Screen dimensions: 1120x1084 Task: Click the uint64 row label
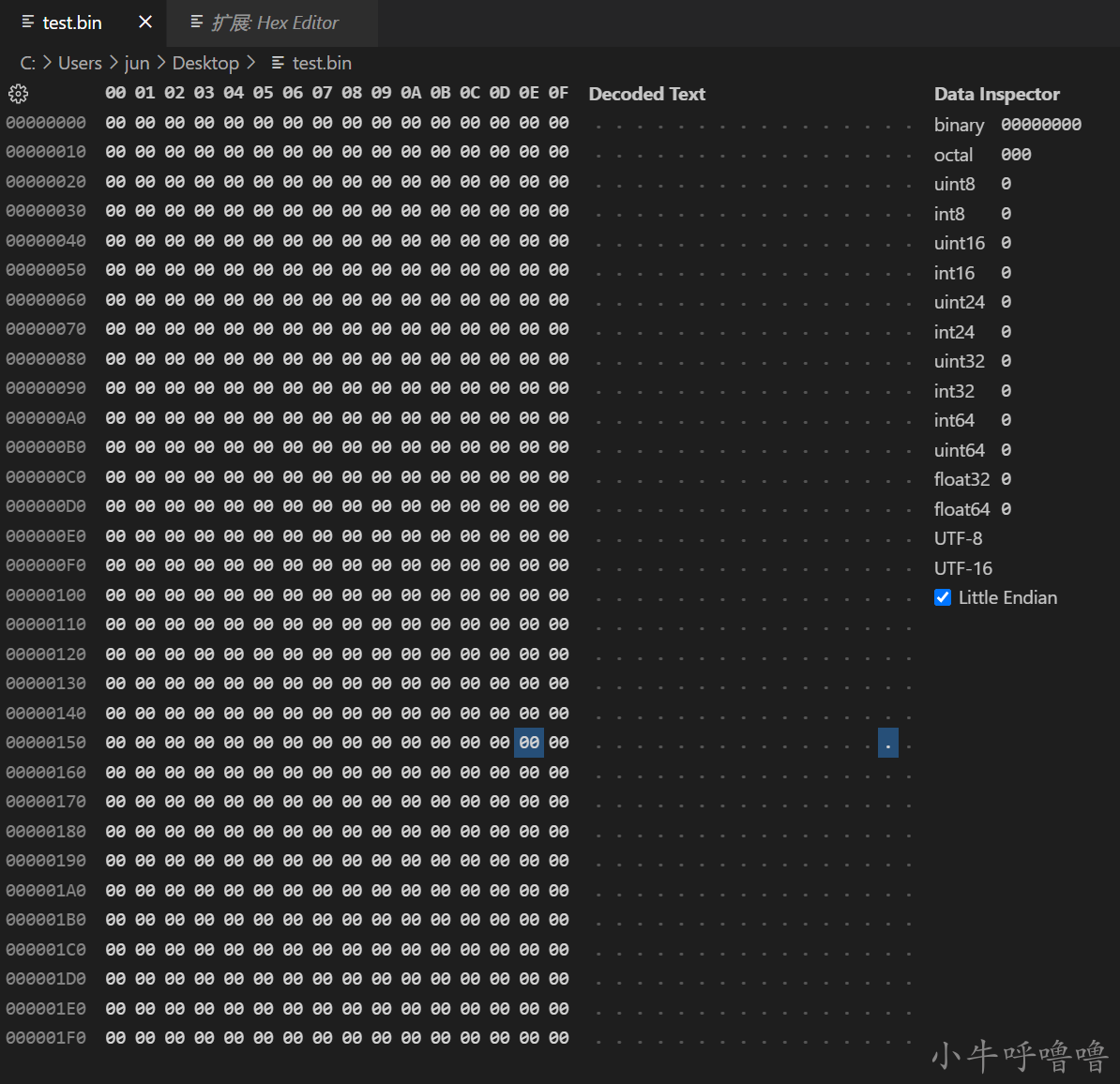pos(960,451)
